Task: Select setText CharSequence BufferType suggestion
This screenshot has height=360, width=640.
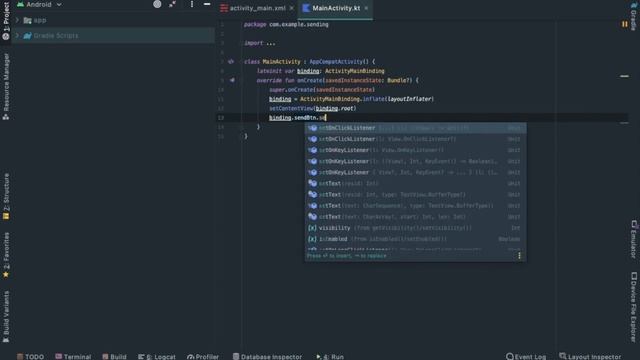Action: pos(416,206)
